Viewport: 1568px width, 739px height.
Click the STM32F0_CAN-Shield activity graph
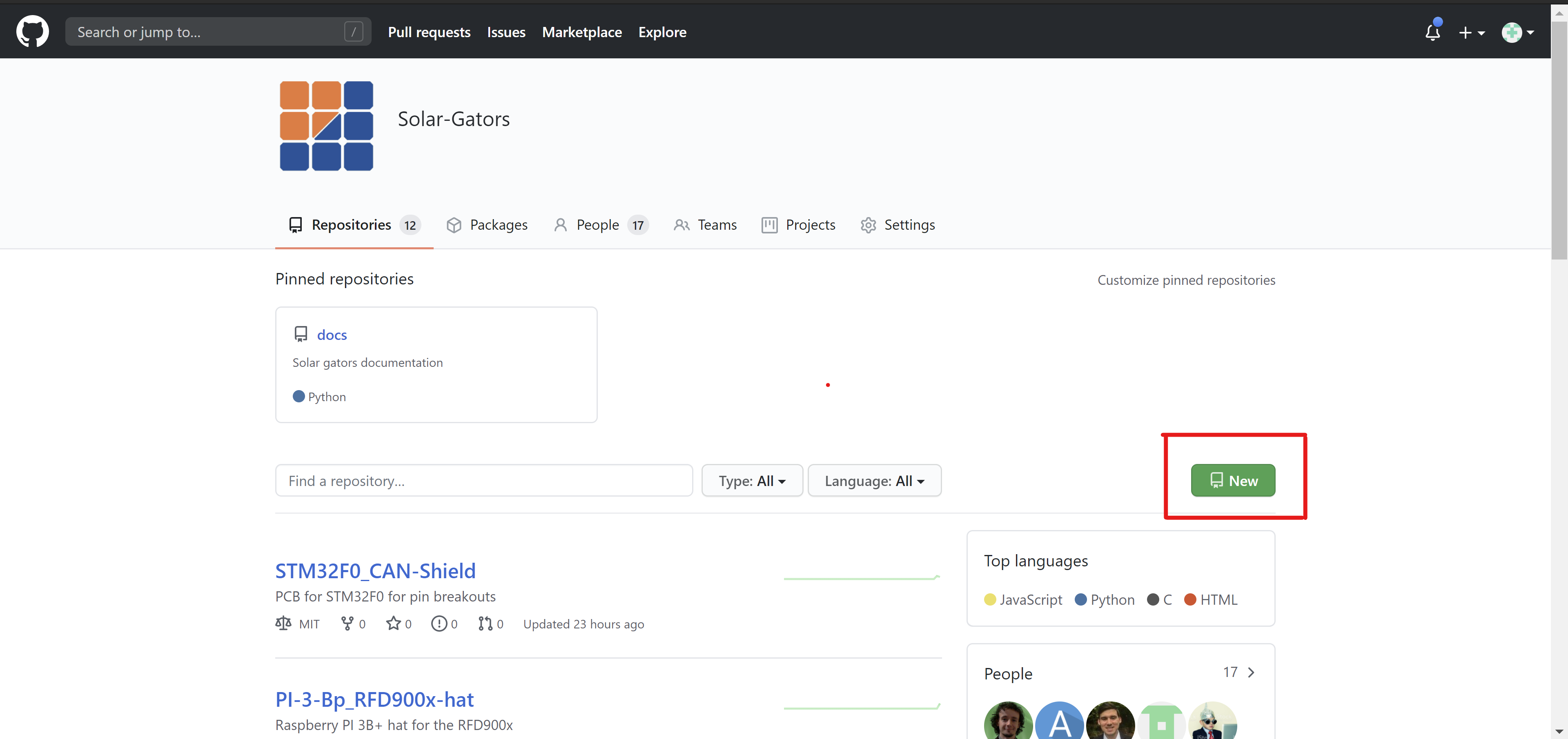862,577
